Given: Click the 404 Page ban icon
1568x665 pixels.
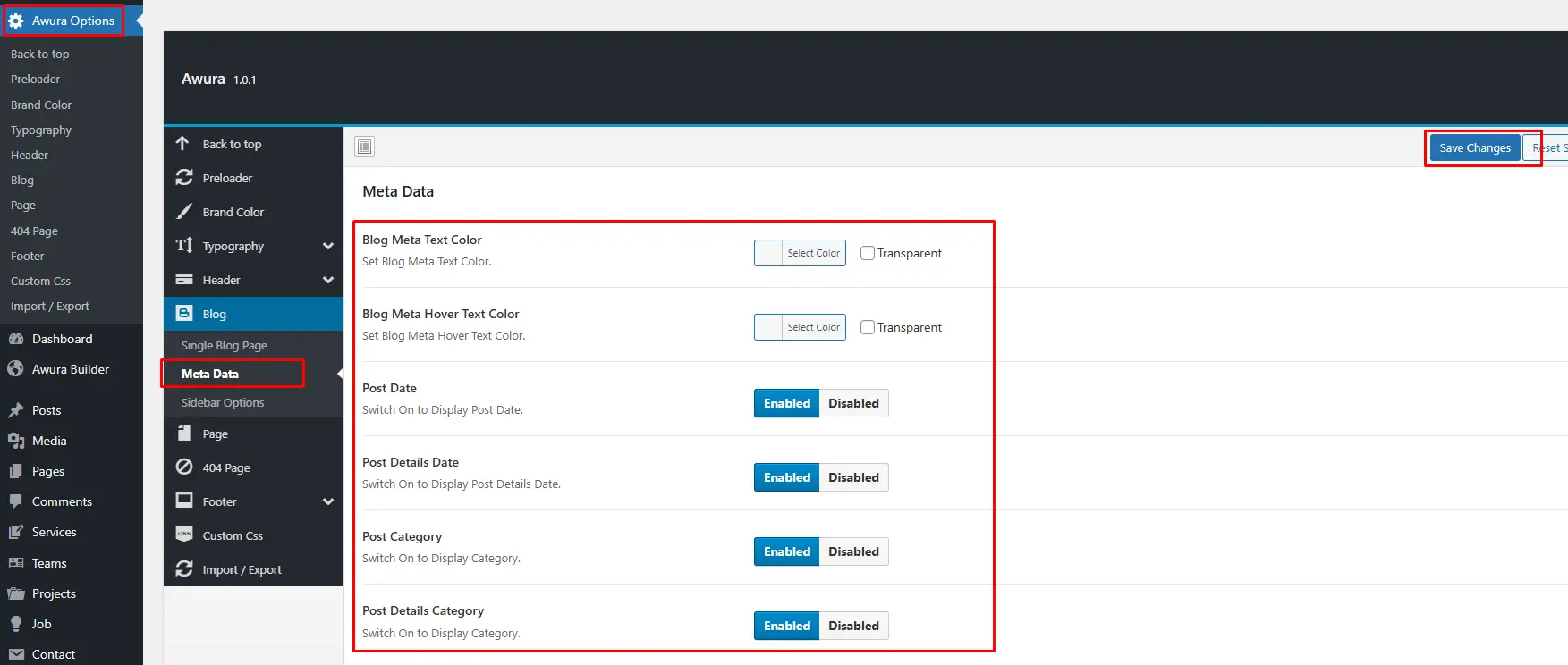Looking at the screenshot, I should tap(184, 467).
